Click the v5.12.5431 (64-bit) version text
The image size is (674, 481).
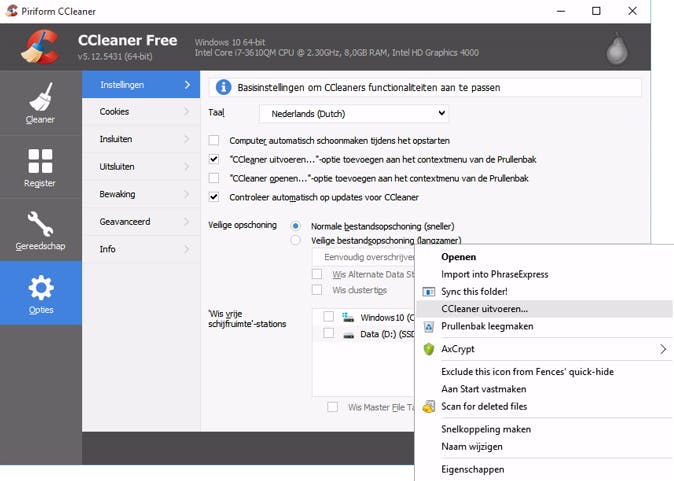[115, 56]
